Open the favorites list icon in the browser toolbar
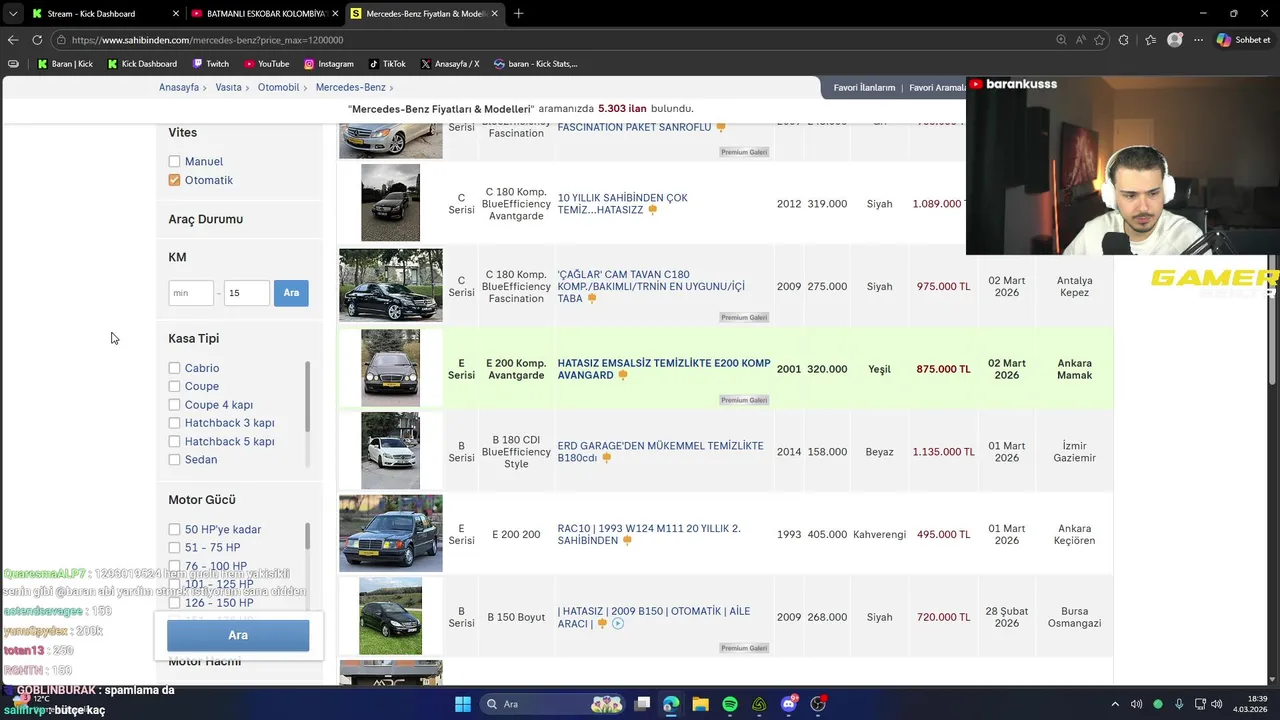 [1150, 40]
